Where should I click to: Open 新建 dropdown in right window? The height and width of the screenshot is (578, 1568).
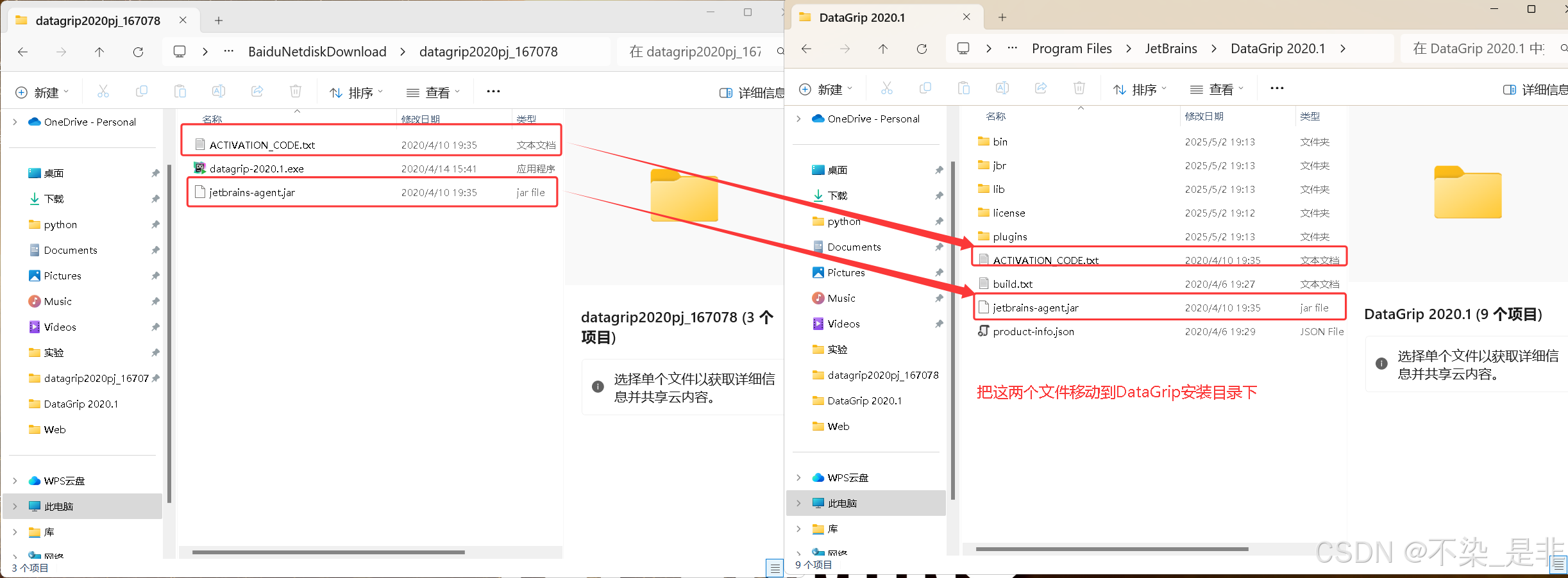(x=825, y=89)
